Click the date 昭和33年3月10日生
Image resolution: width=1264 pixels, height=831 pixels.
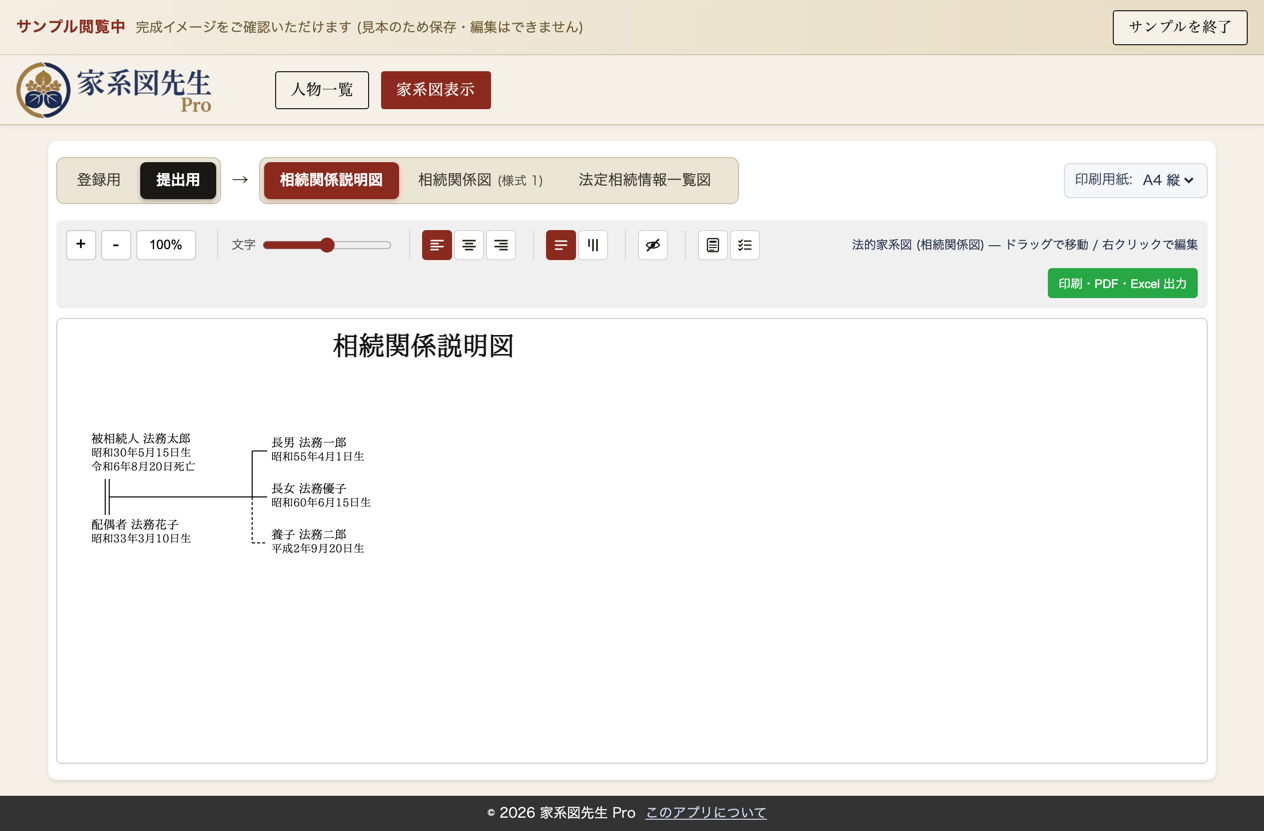(141, 538)
